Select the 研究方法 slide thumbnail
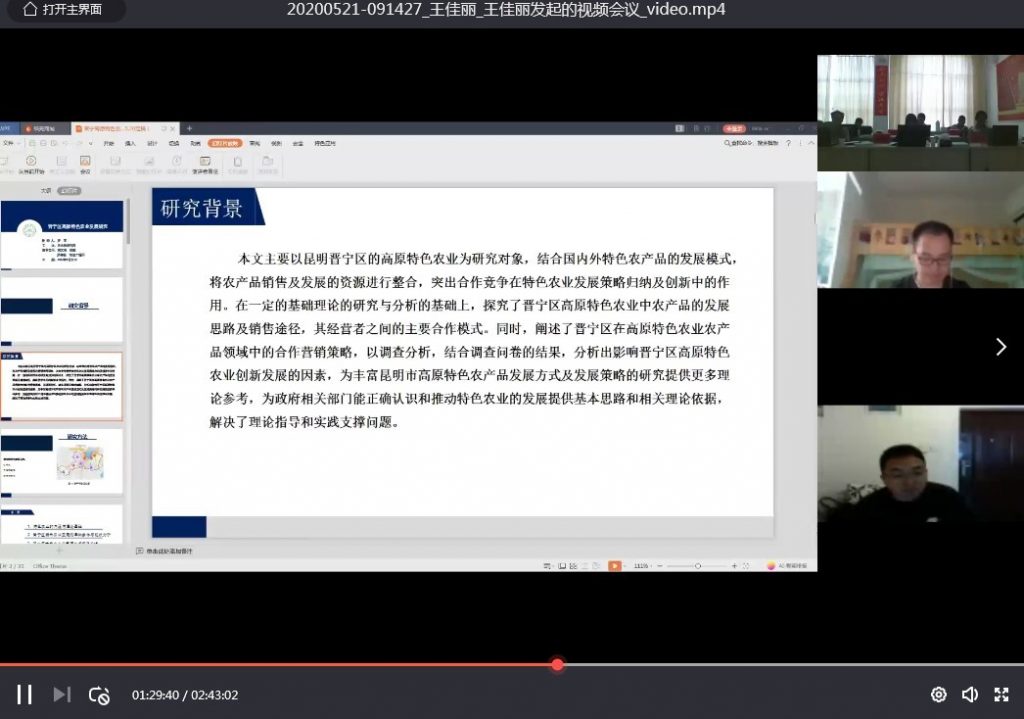The image size is (1024, 719). click(x=62, y=460)
